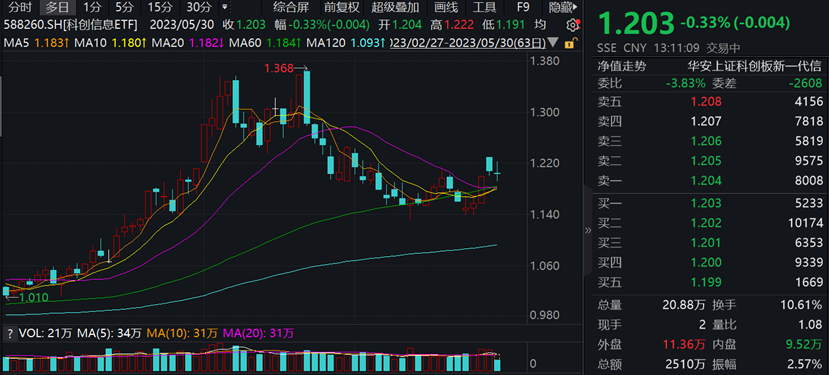Click the 委比 value -3.83%
This screenshot has height=375, width=829.
click(685, 83)
